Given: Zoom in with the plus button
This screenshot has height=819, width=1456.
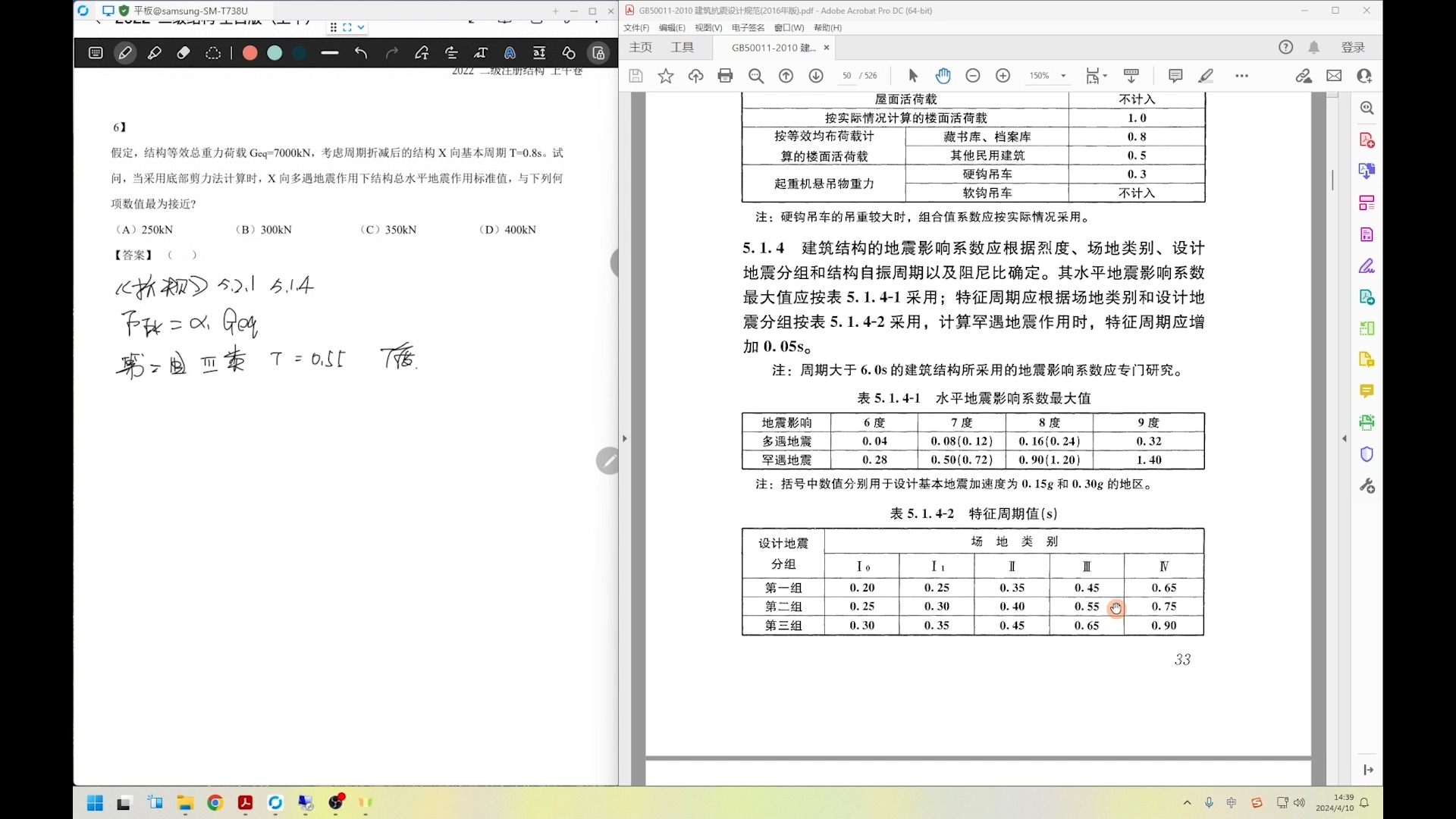Looking at the screenshot, I should click(x=1003, y=76).
